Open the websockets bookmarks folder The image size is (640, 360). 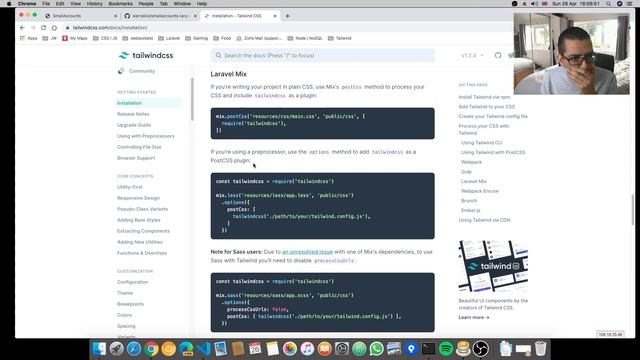pyautogui.click(x=138, y=38)
